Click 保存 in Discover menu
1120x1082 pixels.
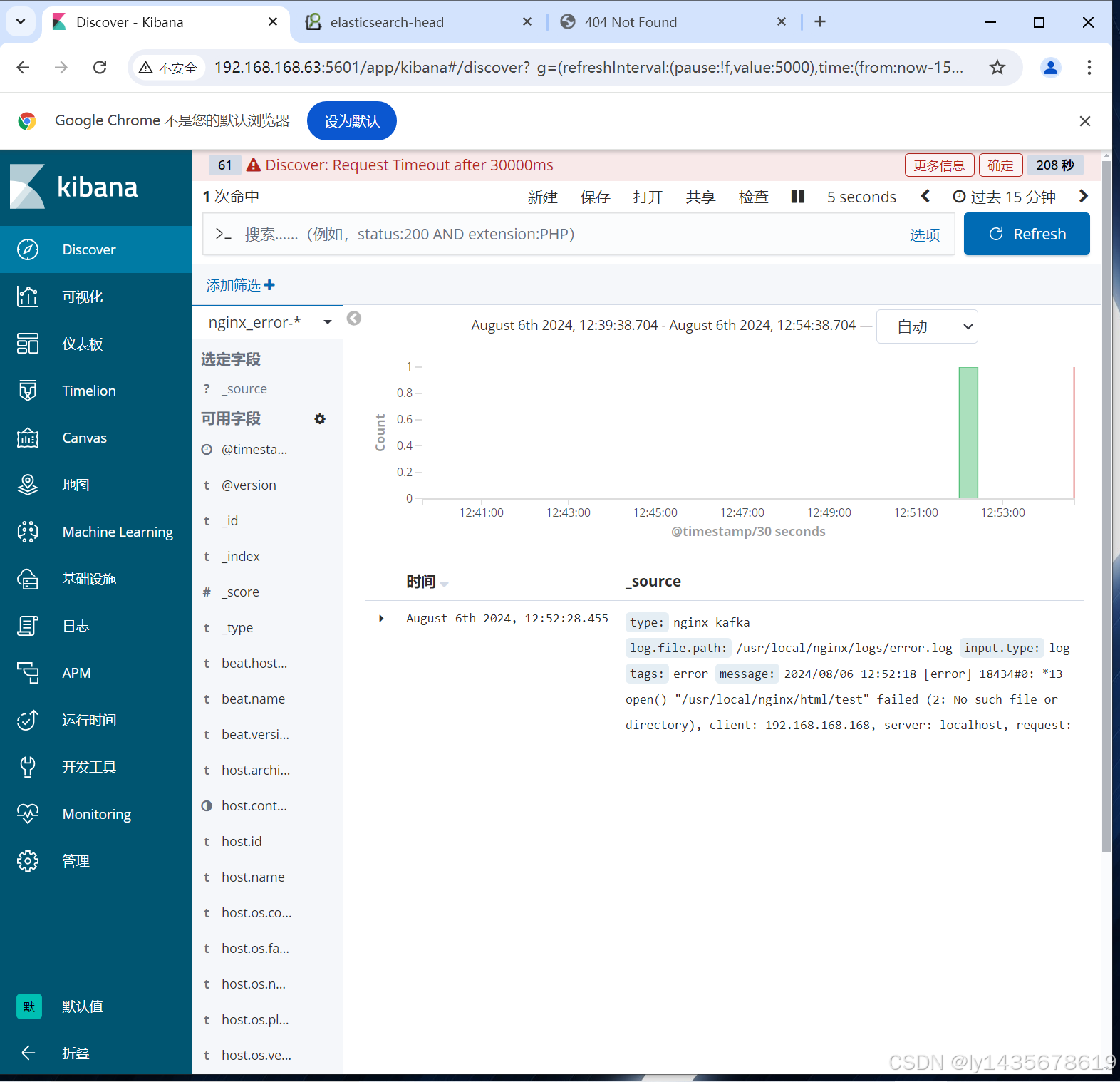(x=595, y=197)
